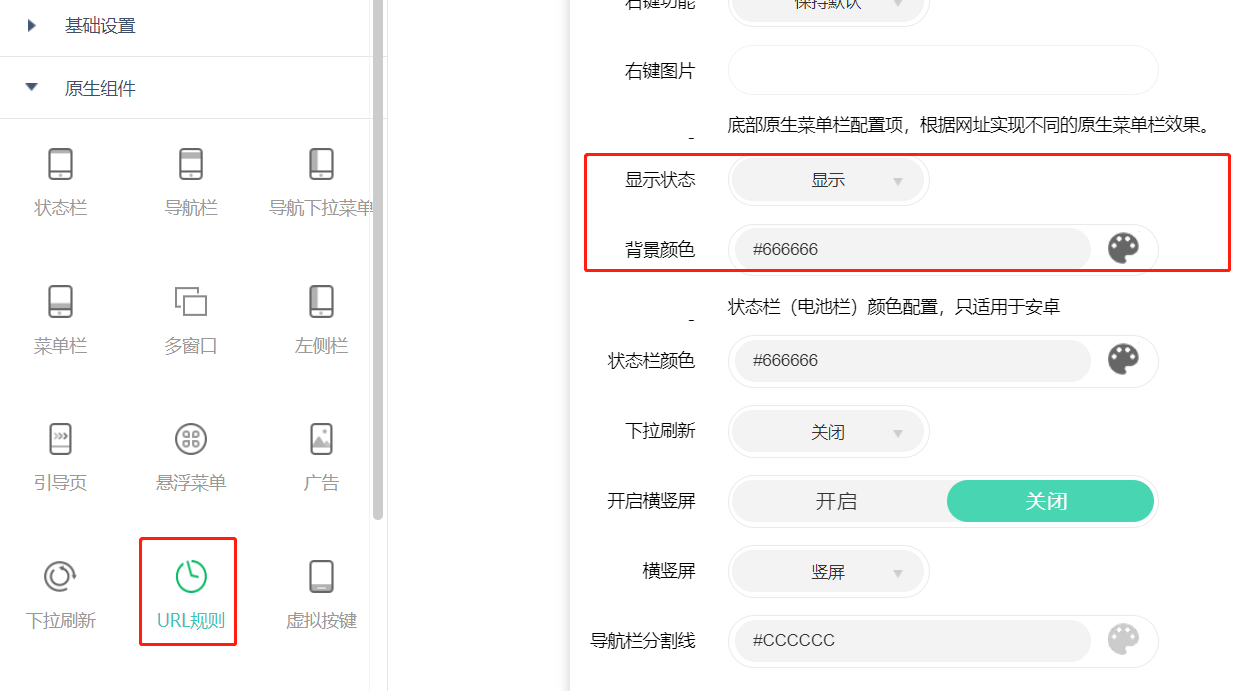Open the 横竖屏 dropdown set to 竖屏

pyautogui.click(x=829, y=572)
